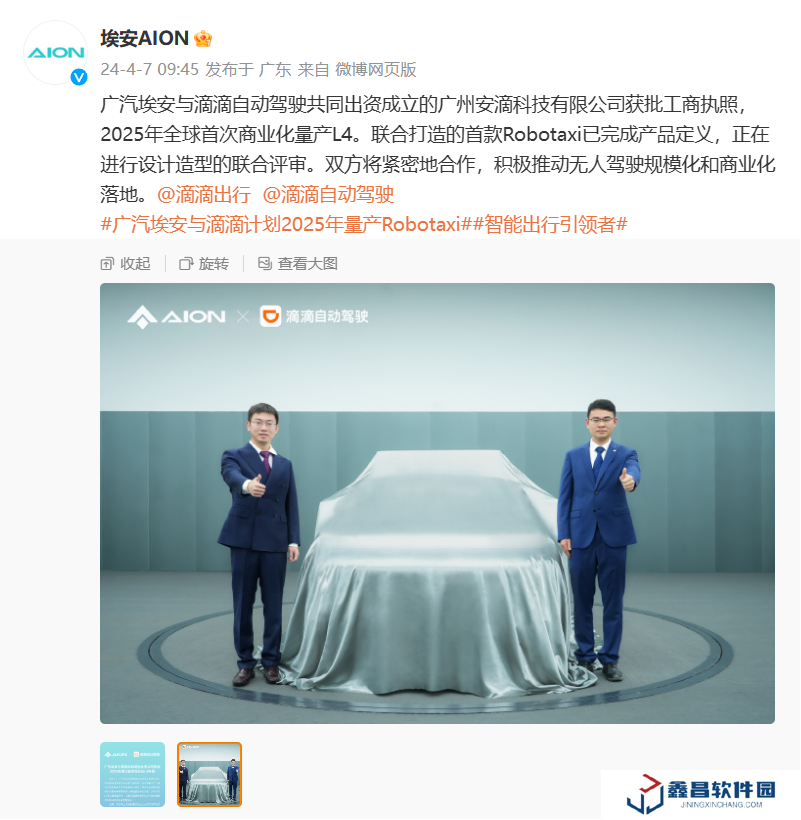Open the @滴滴出行 mention
Image resolution: width=801 pixels, height=820 pixels.
[x=204, y=195]
